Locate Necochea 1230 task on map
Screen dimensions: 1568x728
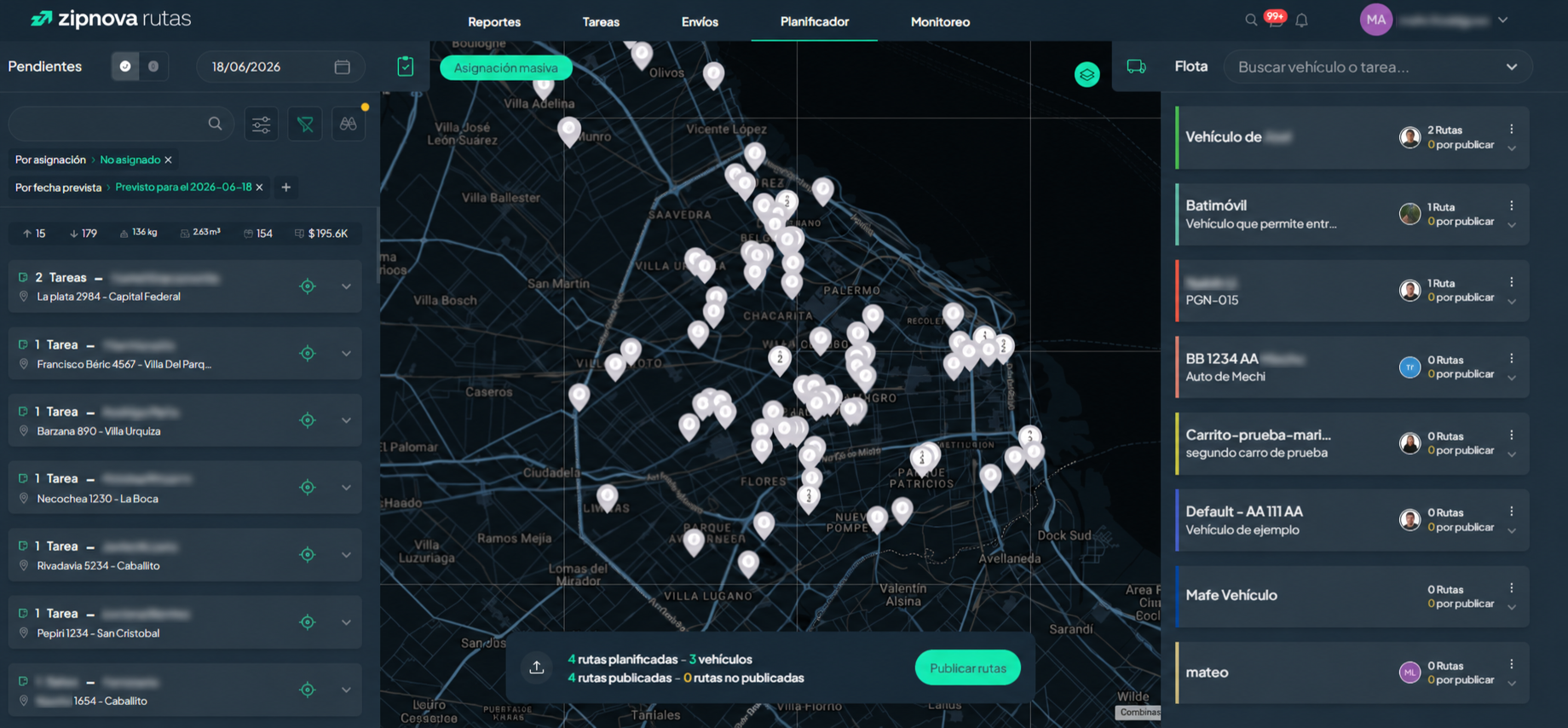pos(308,488)
